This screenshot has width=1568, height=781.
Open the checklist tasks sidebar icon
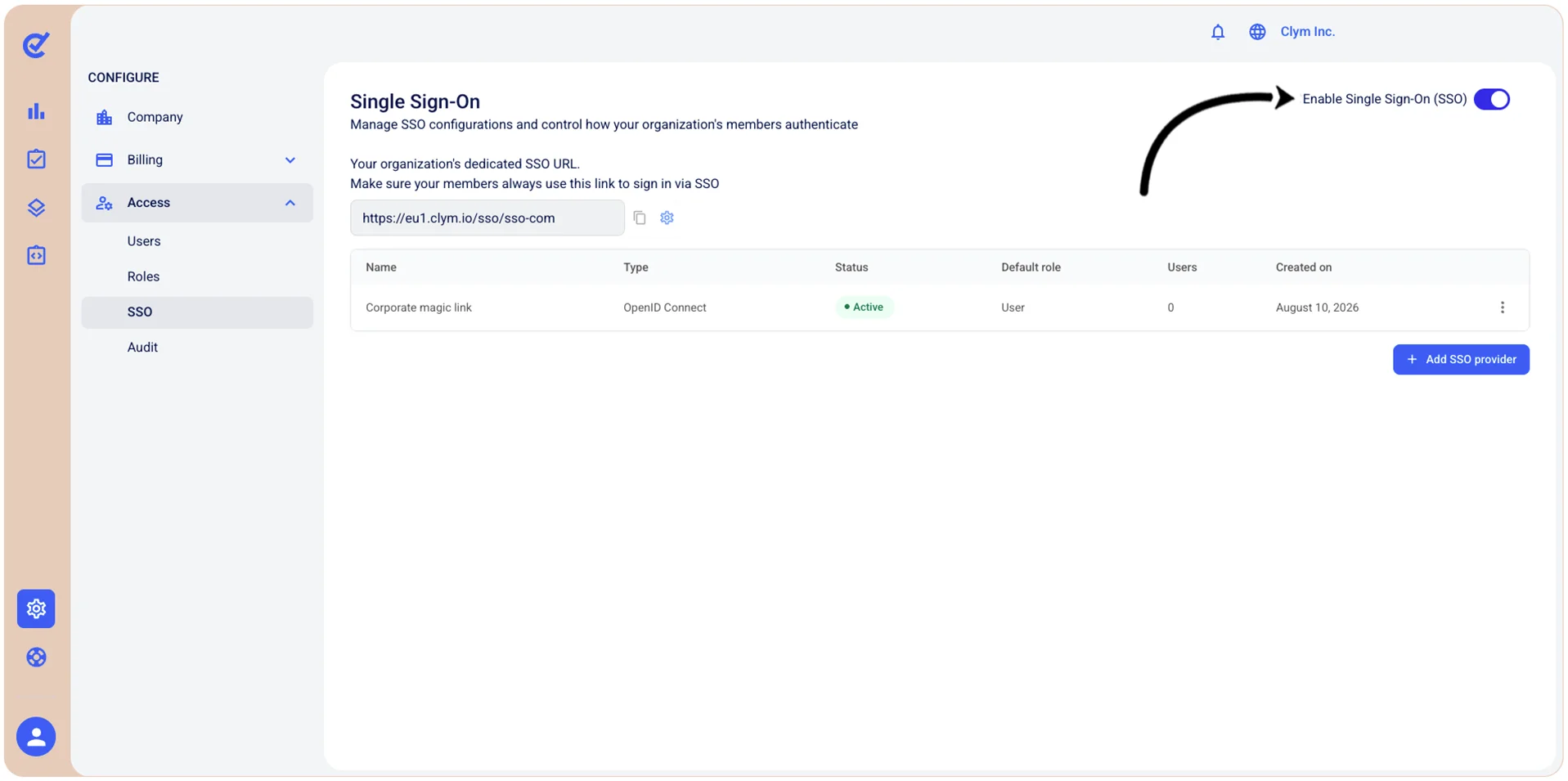pyautogui.click(x=36, y=159)
